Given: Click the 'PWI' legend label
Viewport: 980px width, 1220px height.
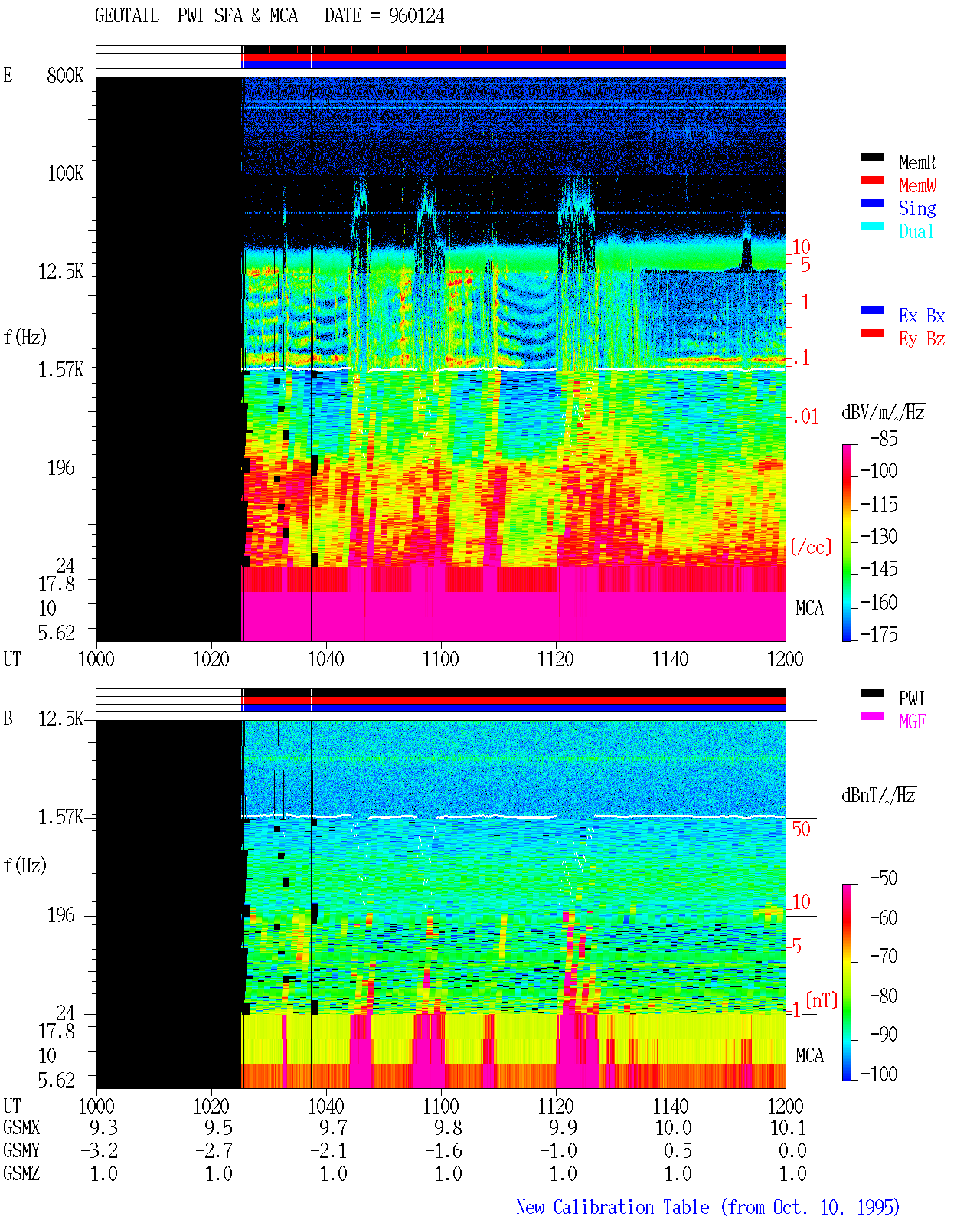Looking at the screenshot, I should [x=912, y=698].
